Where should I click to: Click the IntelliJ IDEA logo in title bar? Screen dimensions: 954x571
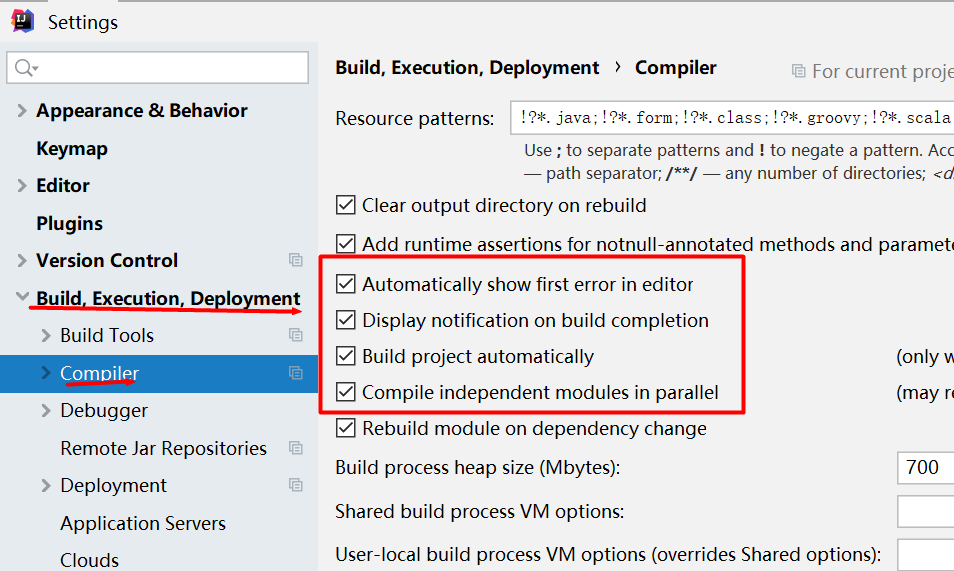(x=23, y=21)
